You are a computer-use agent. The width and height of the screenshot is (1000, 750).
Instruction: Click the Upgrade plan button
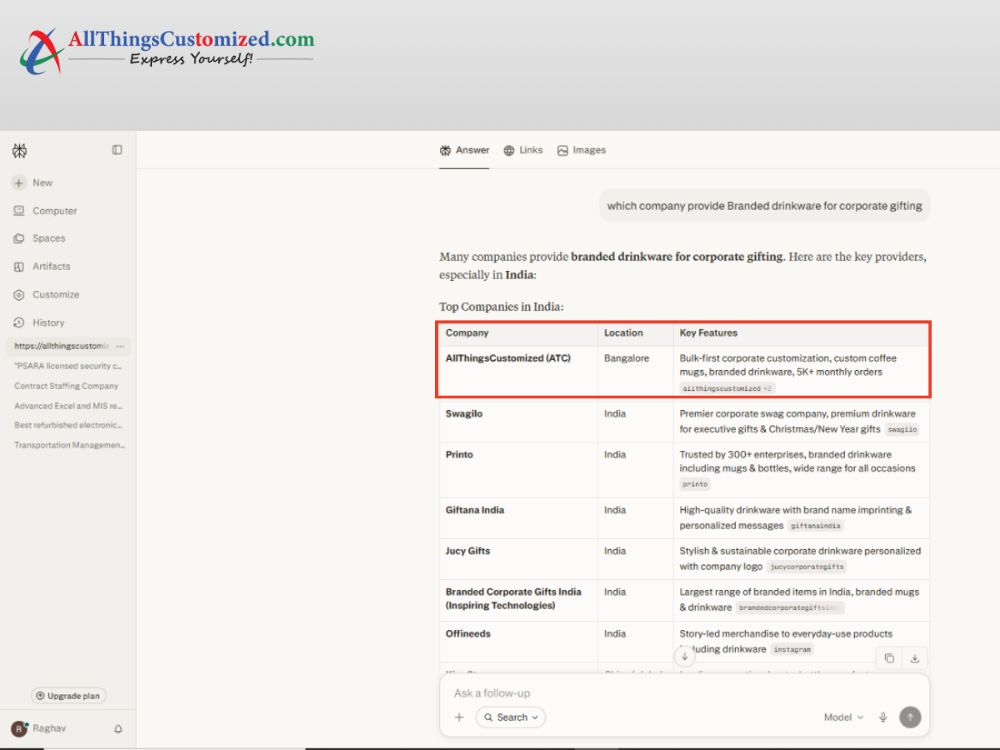pos(68,696)
